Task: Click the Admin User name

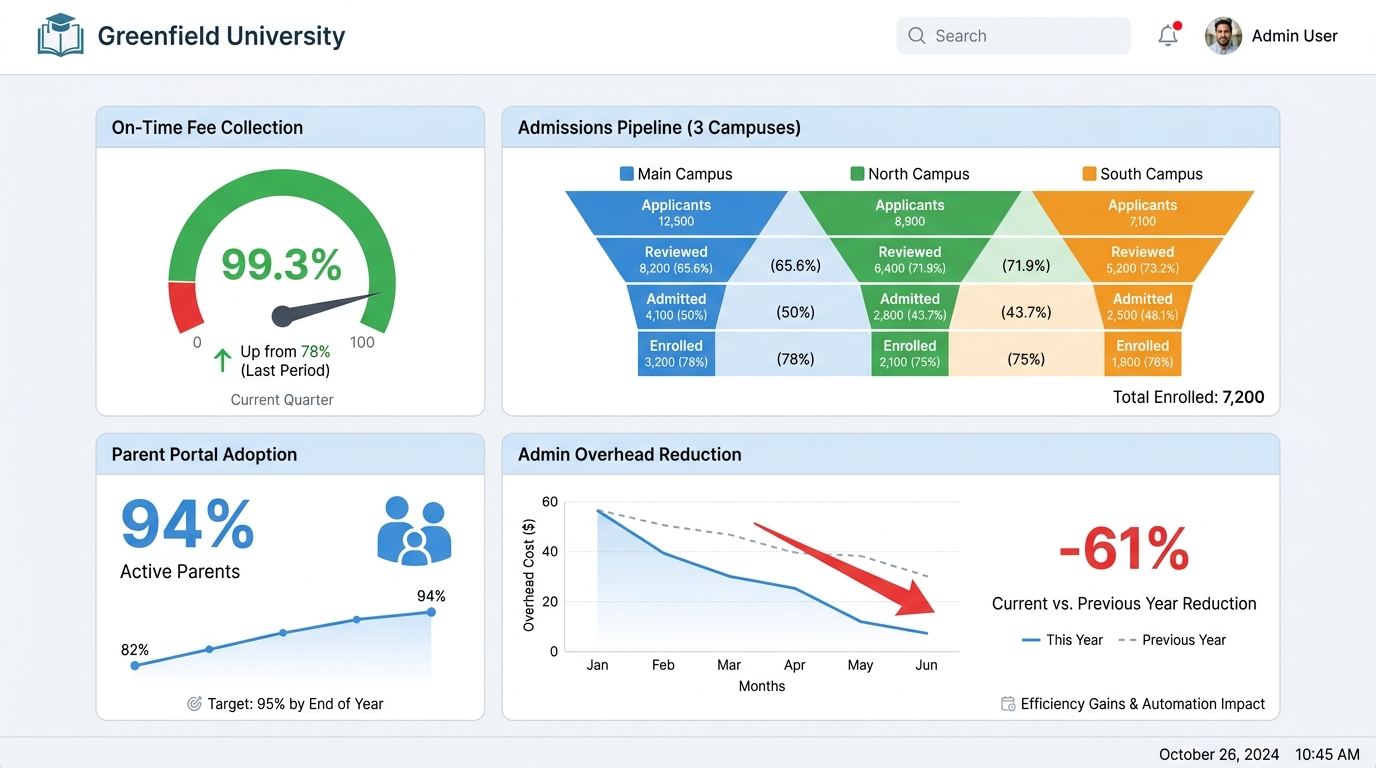Action: coord(1294,36)
